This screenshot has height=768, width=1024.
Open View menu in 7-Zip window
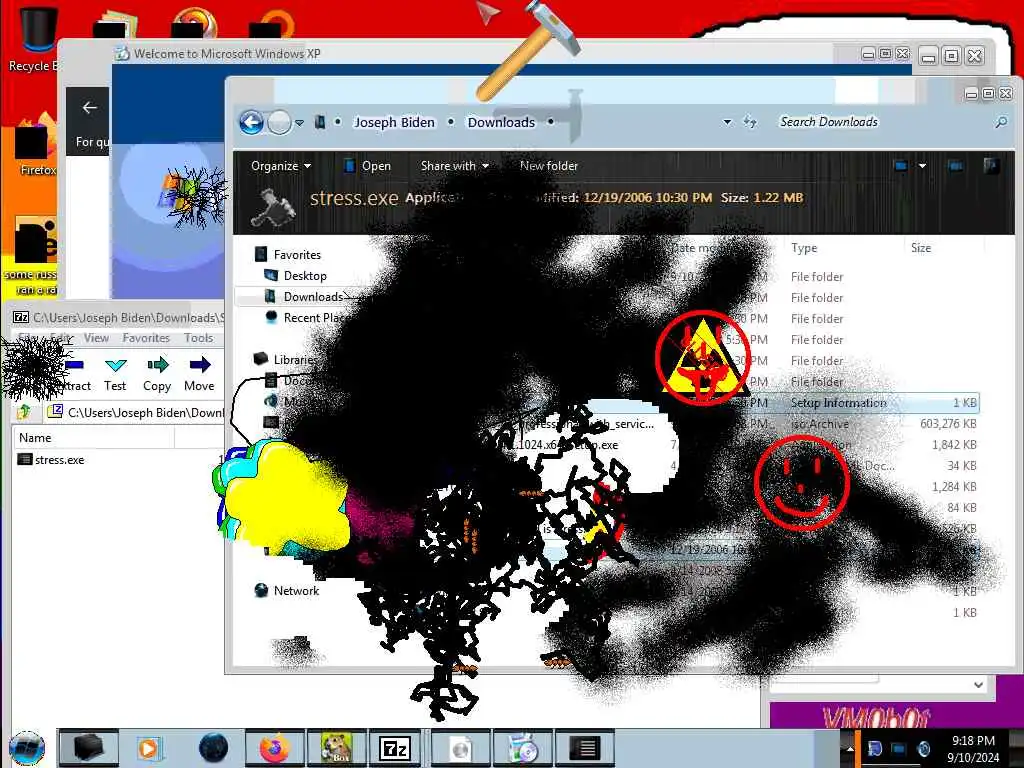96,338
